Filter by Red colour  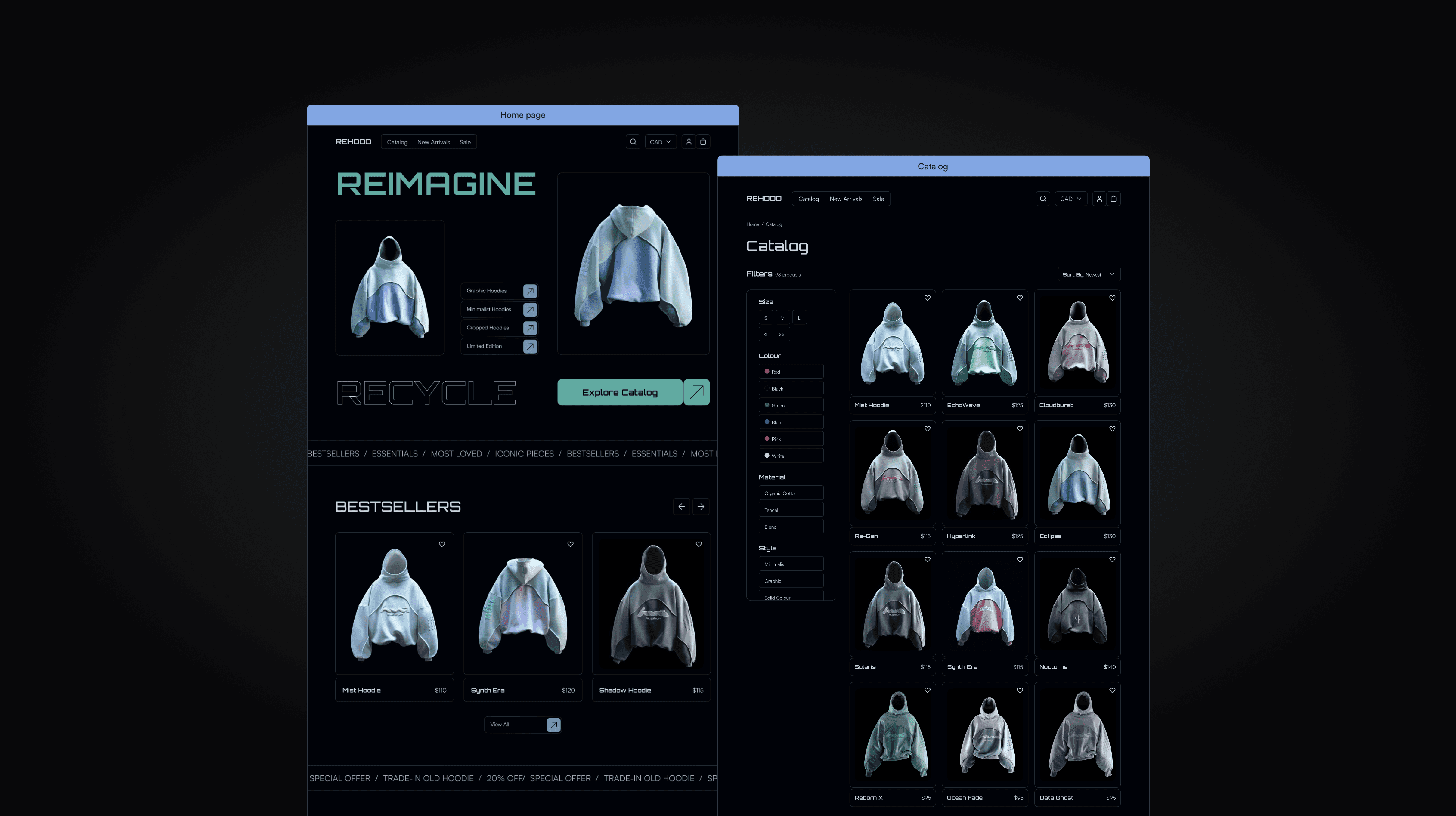coord(791,372)
